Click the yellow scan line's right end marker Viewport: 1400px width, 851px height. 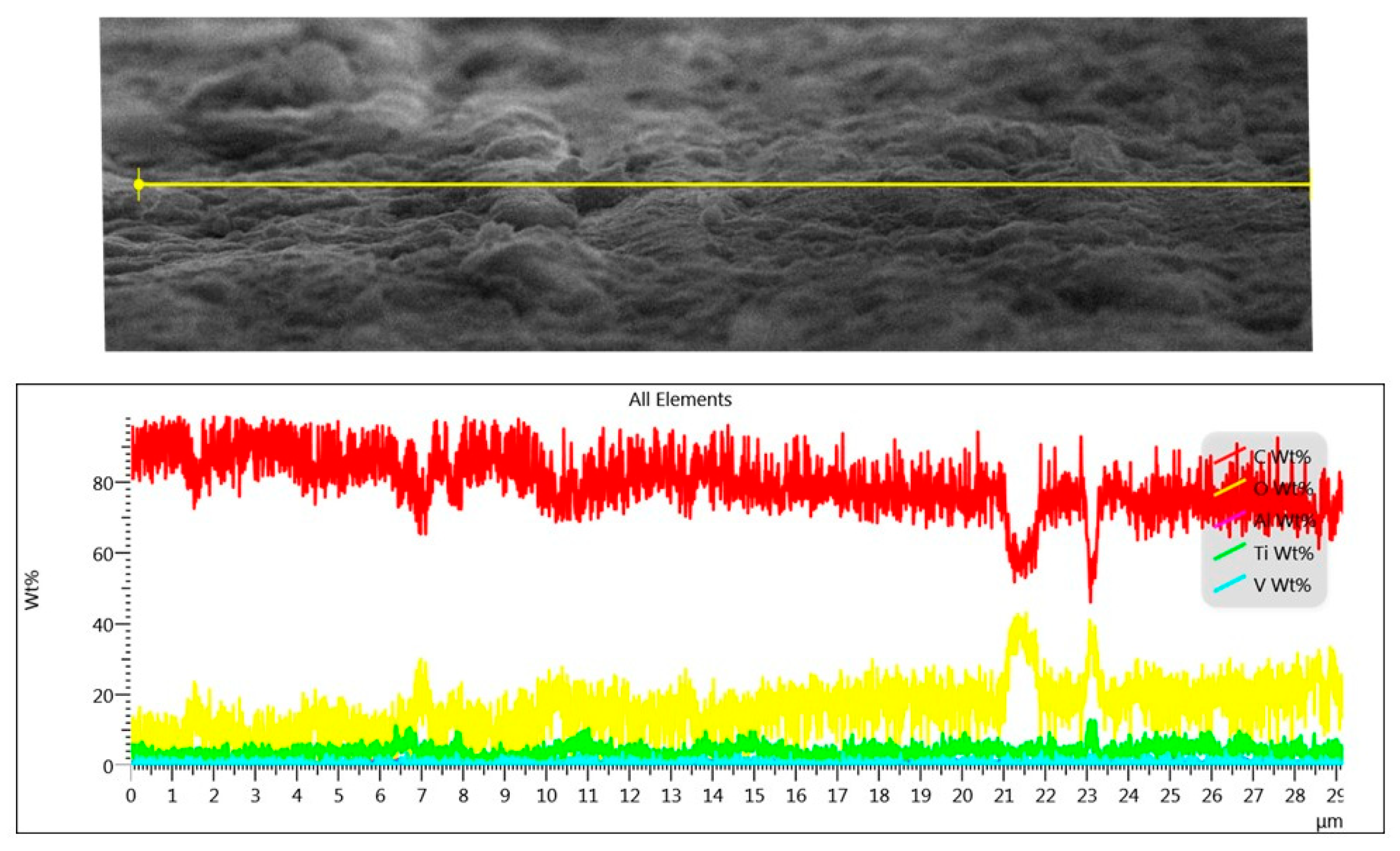click(x=1310, y=185)
